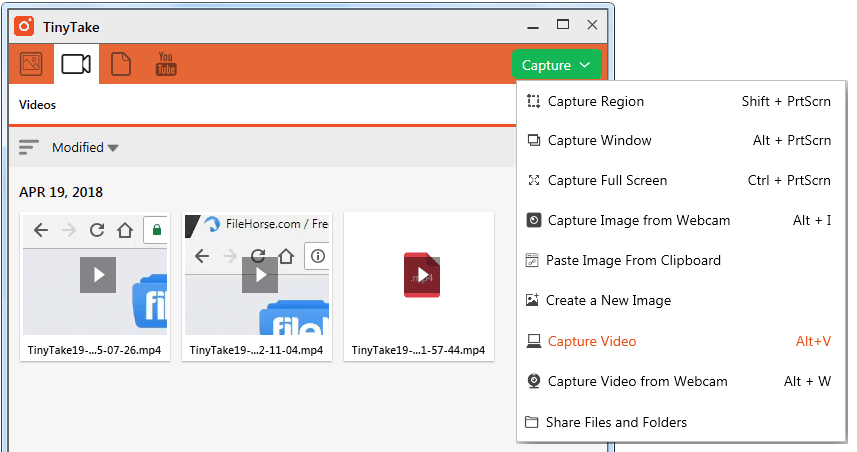
Task: Choose Capture Window from menu
Action: point(599,141)
